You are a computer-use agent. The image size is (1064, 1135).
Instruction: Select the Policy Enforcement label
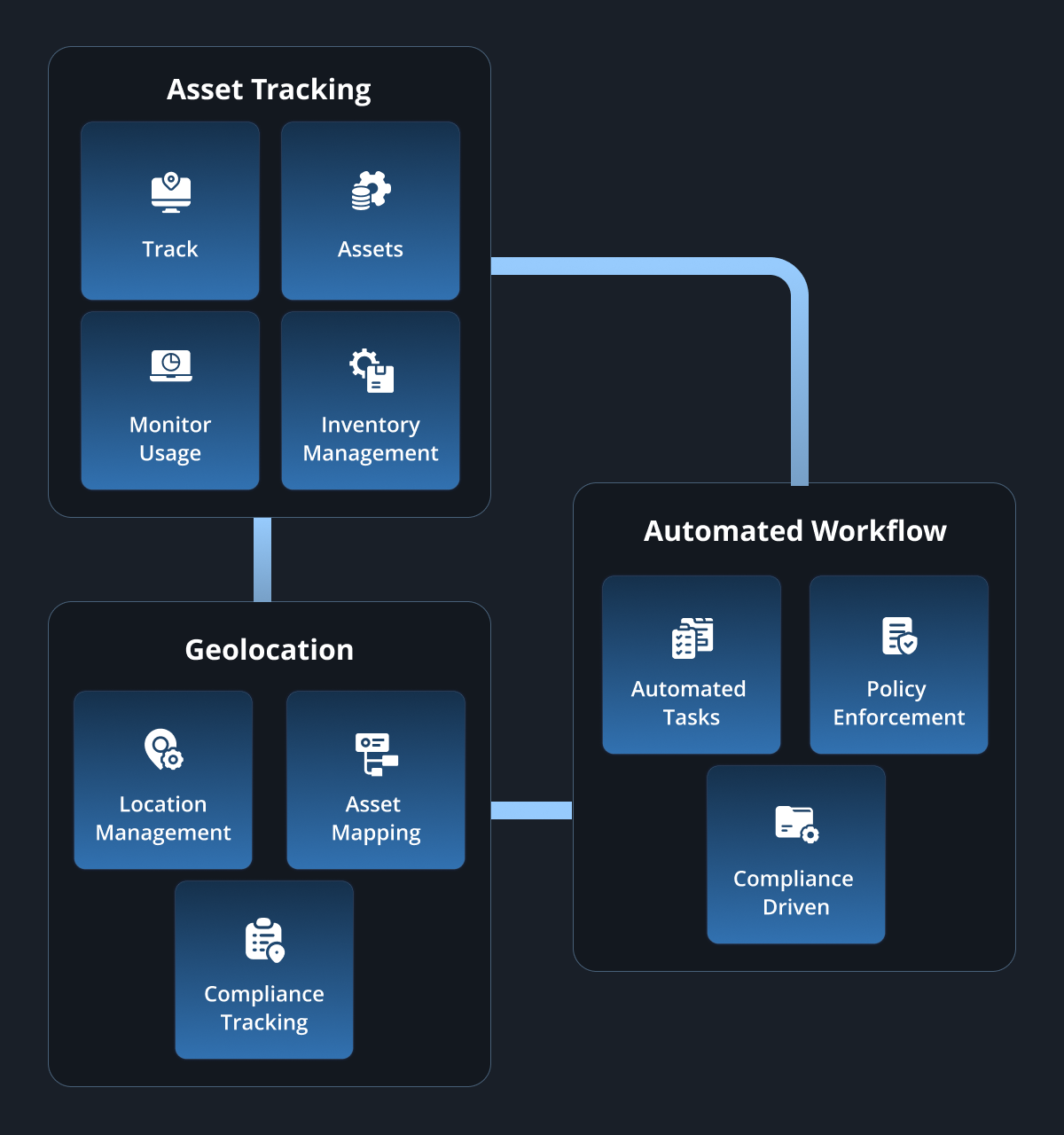(x=899, y=703)
